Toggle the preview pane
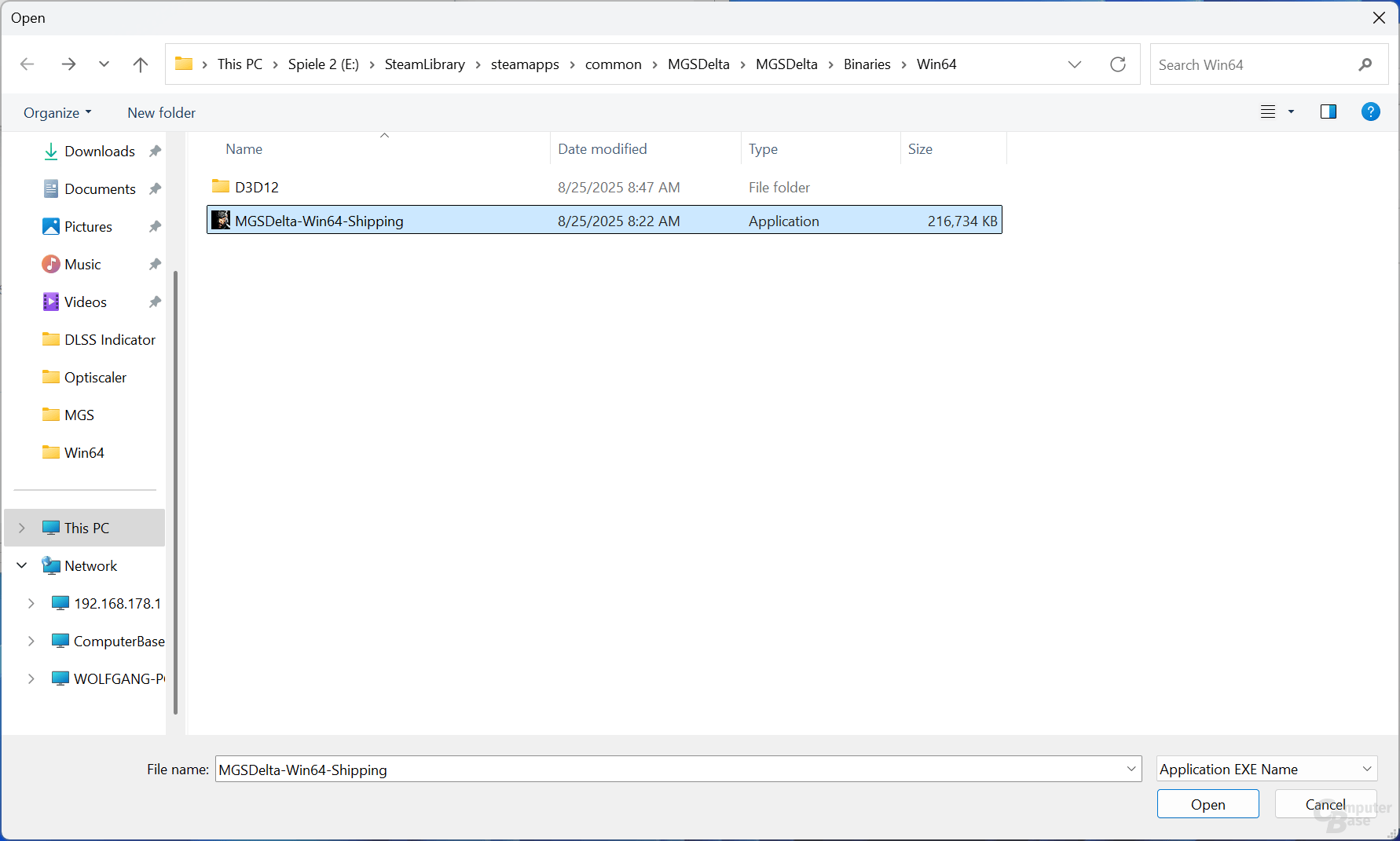Viewport: 1400px width, 841px height. coord(1328,112)
